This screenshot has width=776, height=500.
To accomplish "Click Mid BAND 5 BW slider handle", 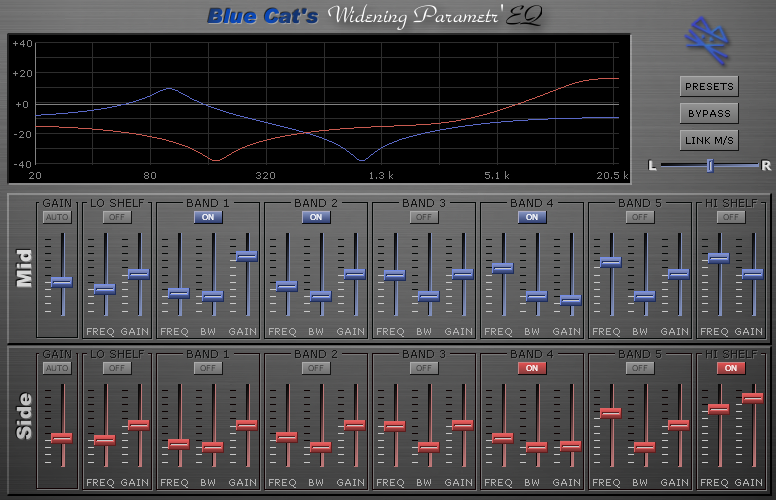I will point(645,296).
